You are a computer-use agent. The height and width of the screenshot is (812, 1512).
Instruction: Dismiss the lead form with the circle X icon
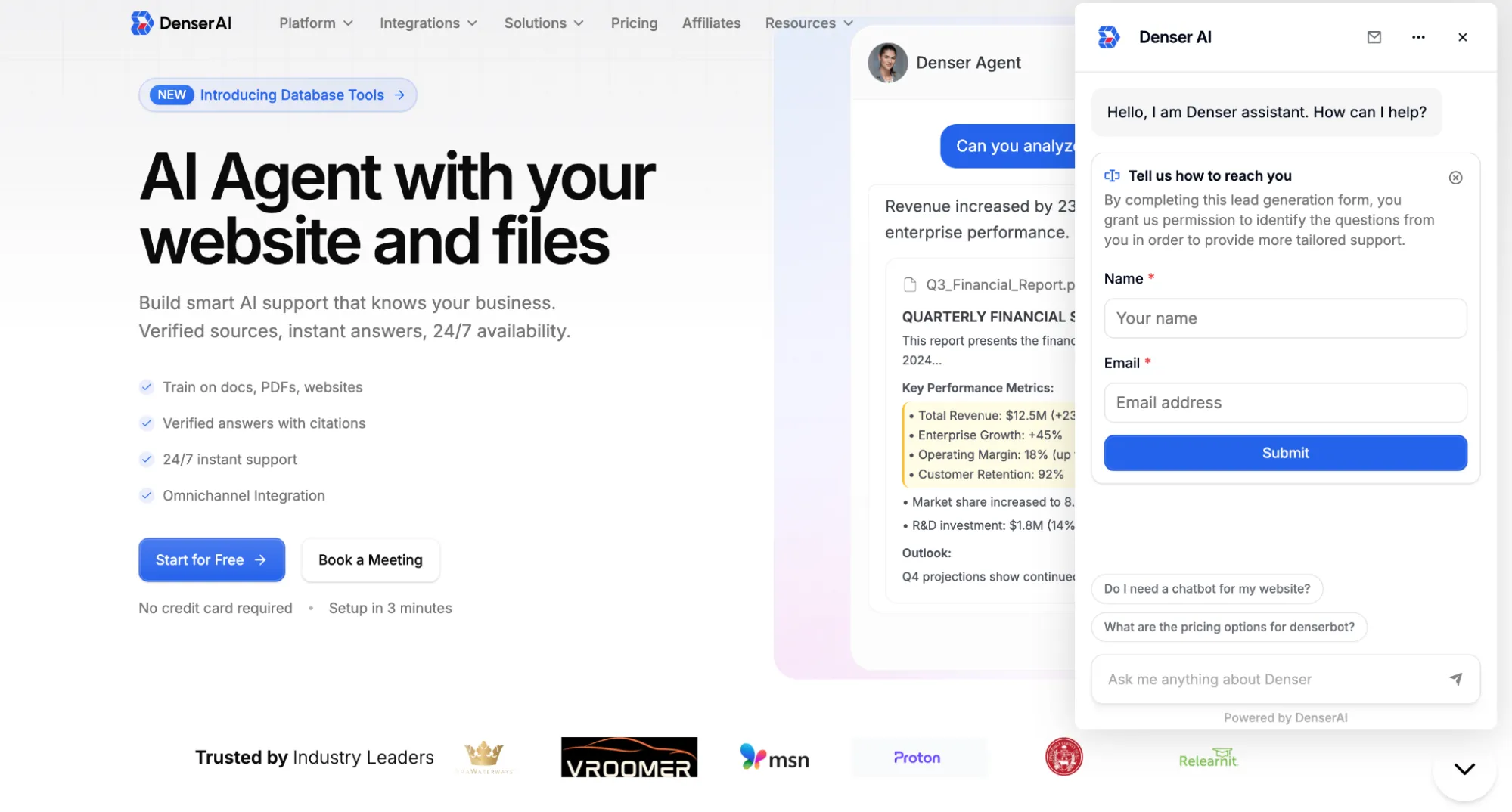point(1455,178)
